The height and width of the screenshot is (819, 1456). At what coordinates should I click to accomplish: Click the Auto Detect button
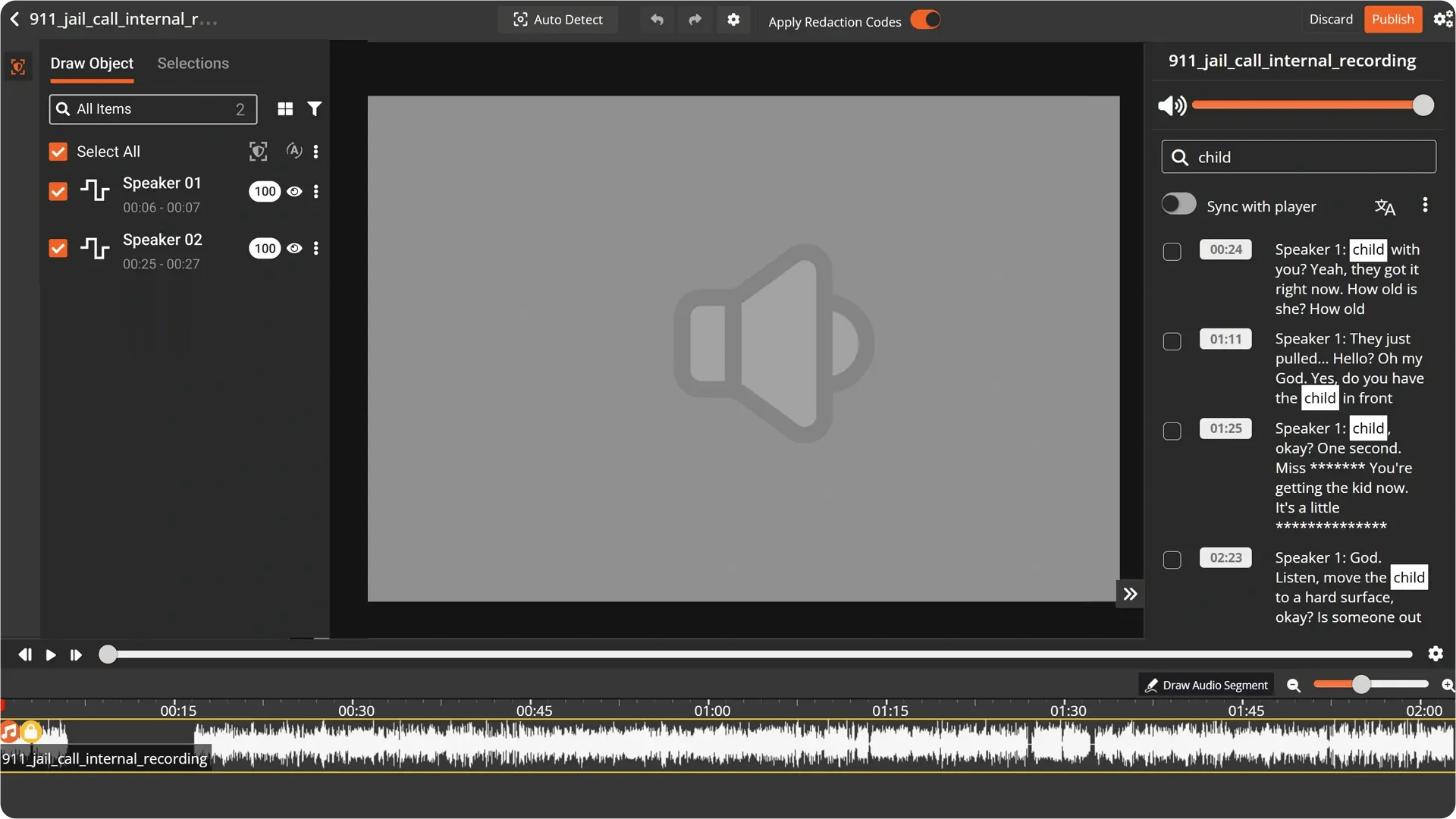(x=557, y=20)
